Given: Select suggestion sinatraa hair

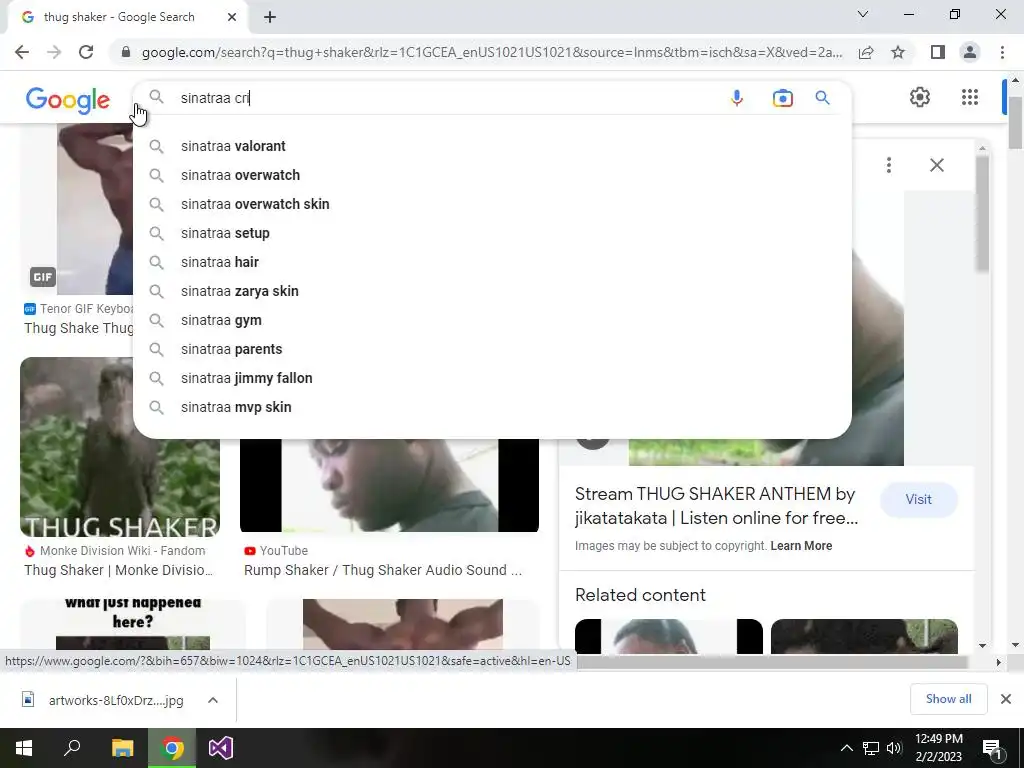Looking at the screenshot, I should [x=492, y=262].
